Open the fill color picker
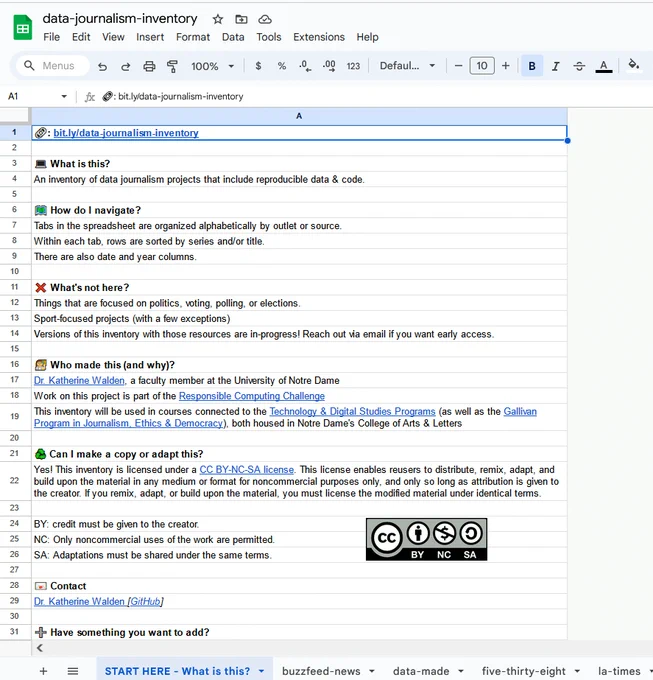This screenshot has height=680, width=653. coord(634,65)
